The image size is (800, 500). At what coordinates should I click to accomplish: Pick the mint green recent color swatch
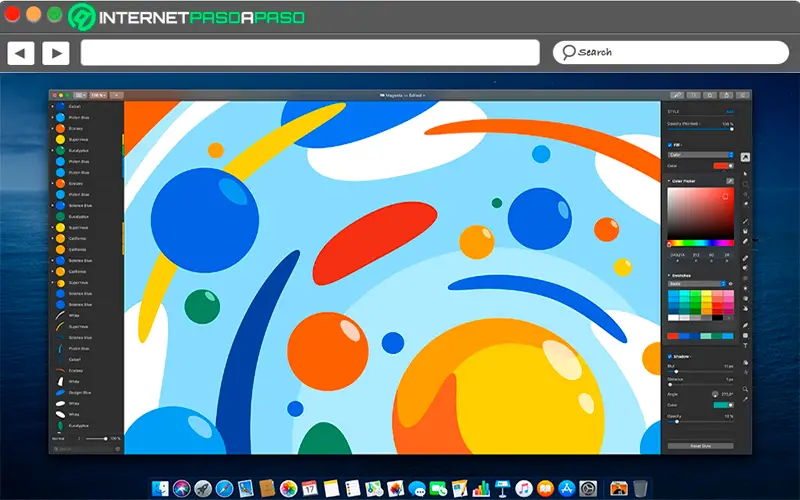click(706, 336)
